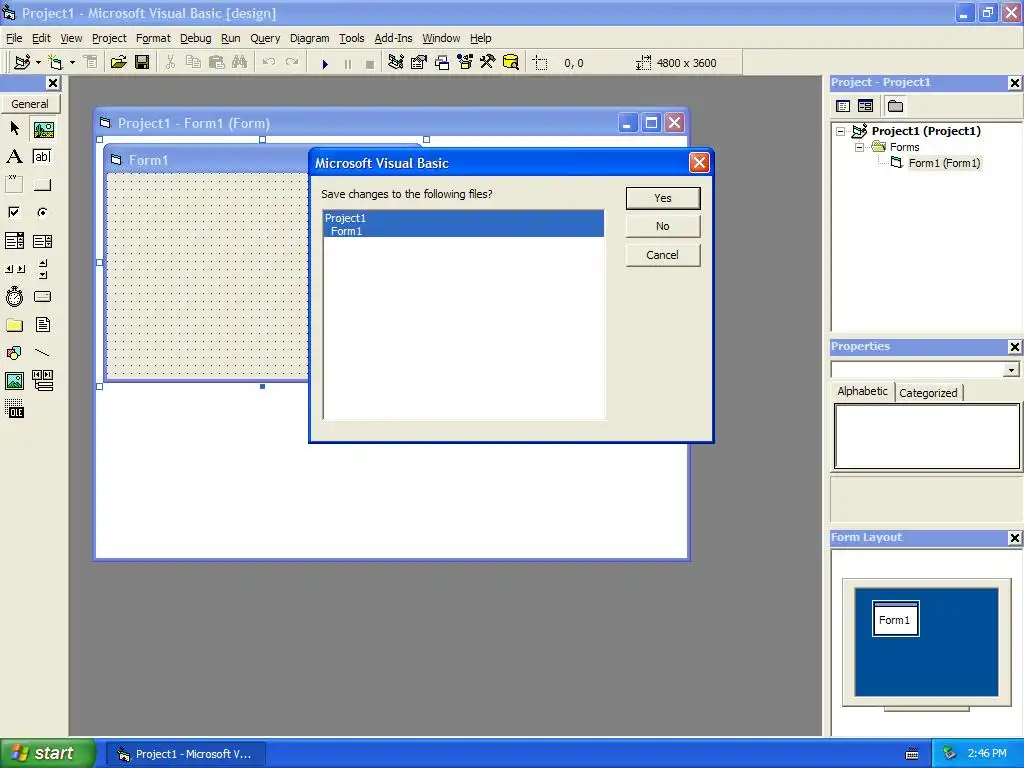Select the CommandButton control tool
1024x768 pixels.
[x=43, y=185]
